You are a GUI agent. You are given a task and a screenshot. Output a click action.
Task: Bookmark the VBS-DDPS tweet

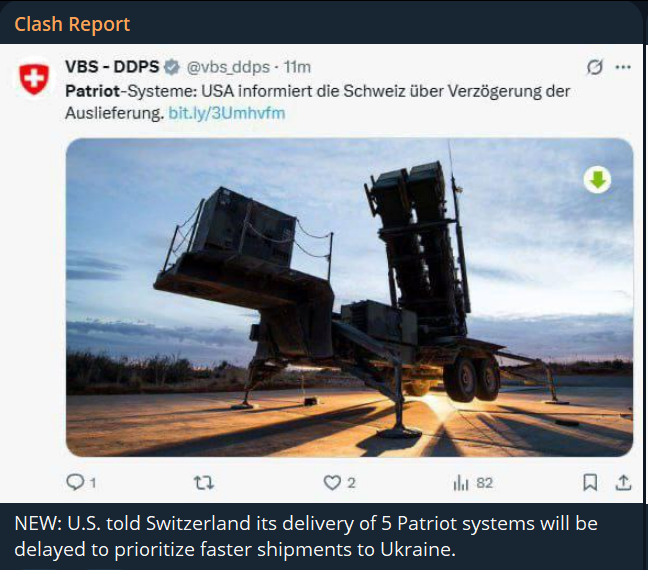pos(590,482)
